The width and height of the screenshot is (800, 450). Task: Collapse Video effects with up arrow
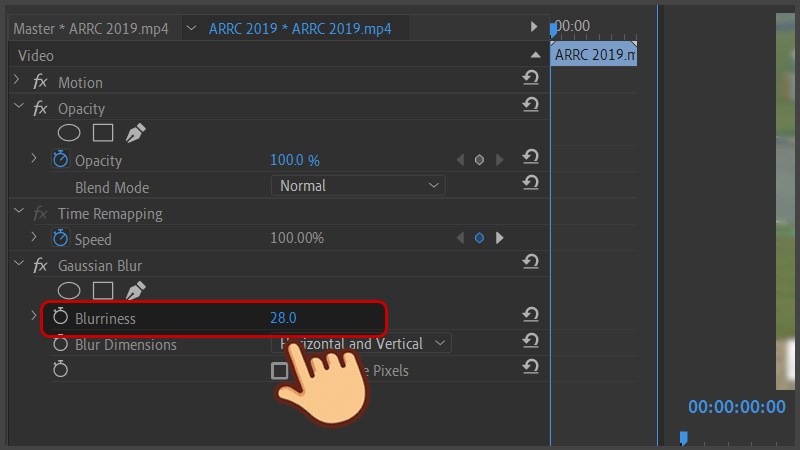[x=535, y=55]
